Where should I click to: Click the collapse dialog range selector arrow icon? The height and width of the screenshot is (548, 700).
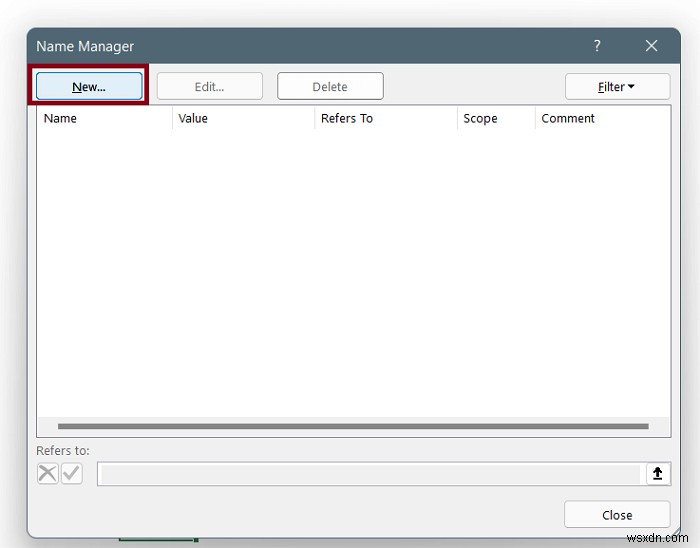(658, 473)
